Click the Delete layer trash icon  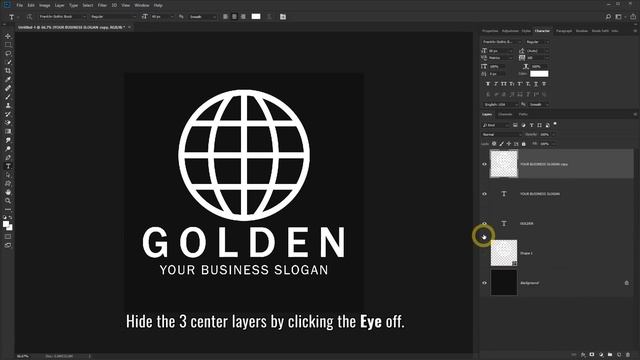tap(628, 355)
